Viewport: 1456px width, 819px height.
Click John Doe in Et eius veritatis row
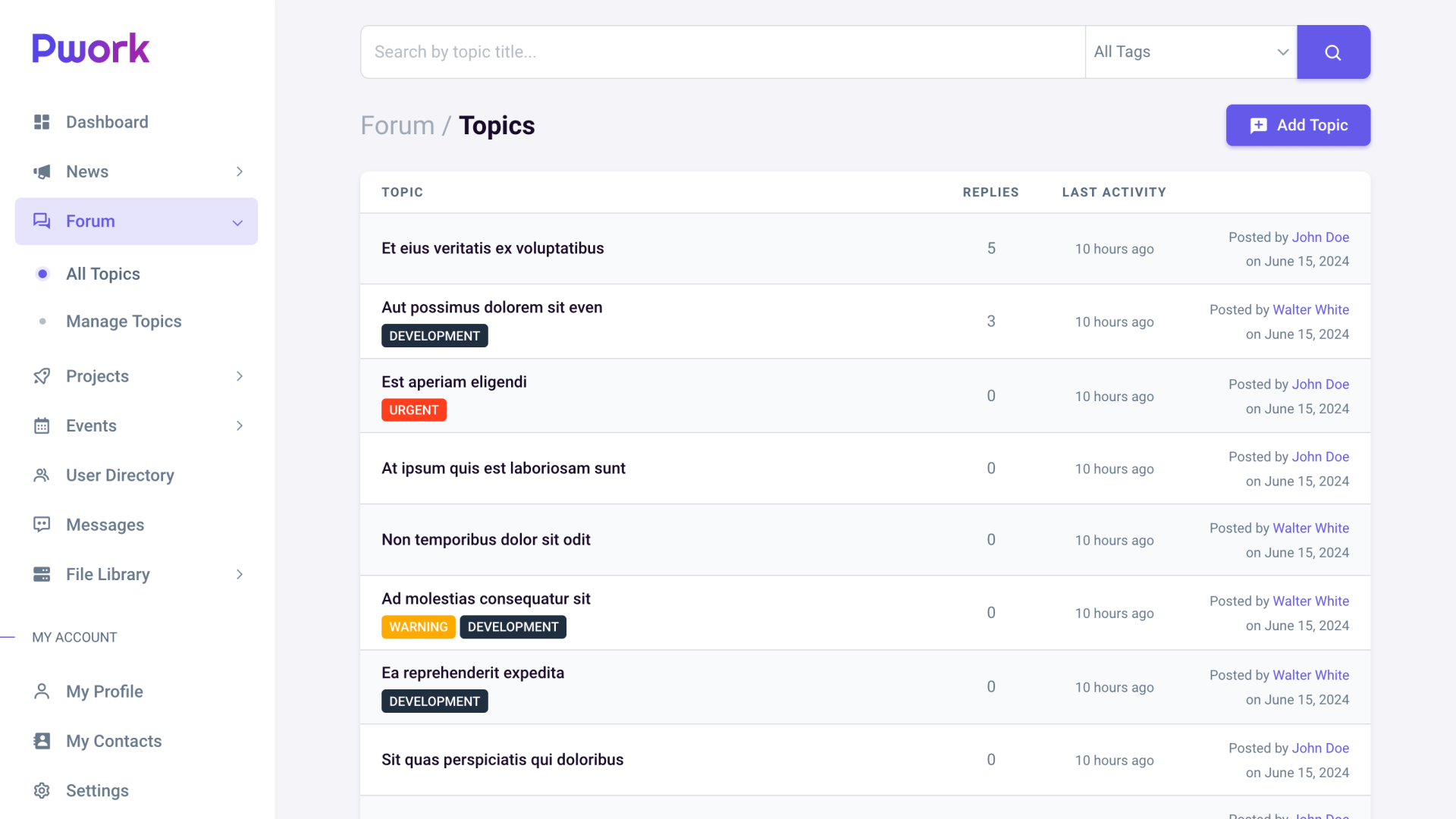(1320, 237)
